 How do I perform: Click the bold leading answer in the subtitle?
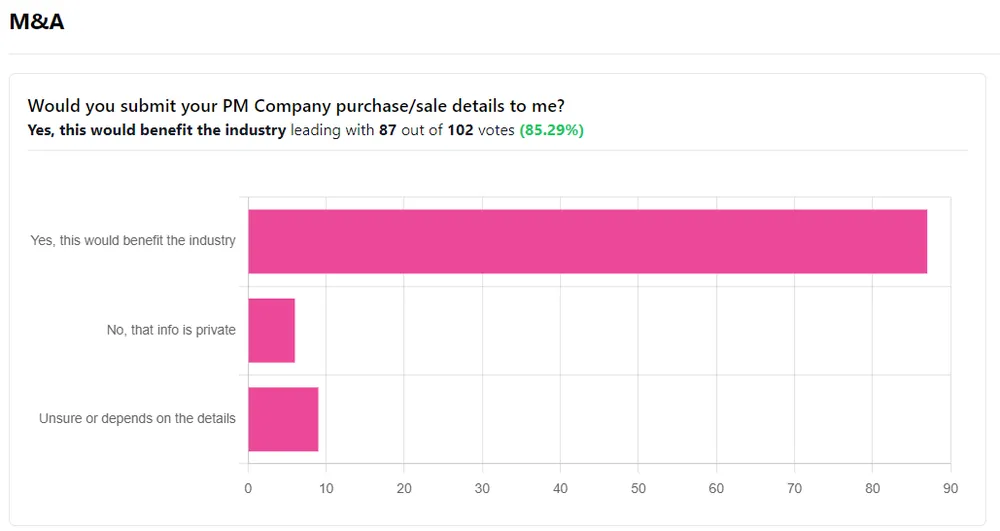[157, 130]
